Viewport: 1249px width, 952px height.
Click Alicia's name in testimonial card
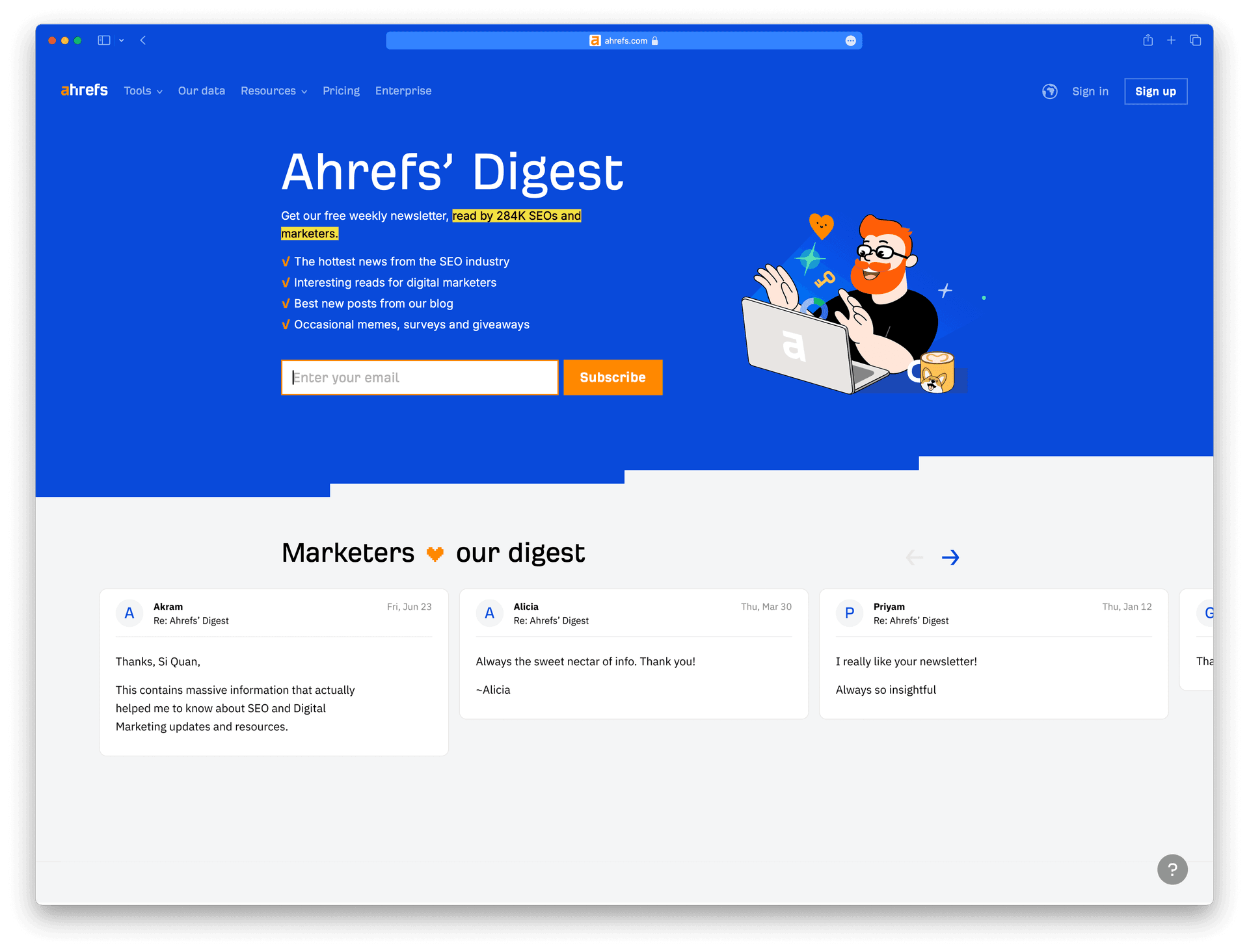[526, 607]
